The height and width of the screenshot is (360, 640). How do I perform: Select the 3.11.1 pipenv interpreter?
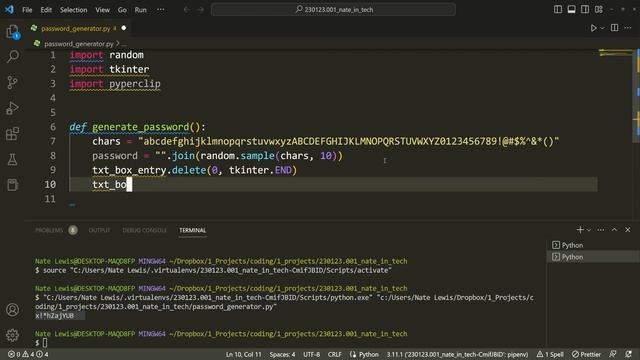(x=457, y=354)
